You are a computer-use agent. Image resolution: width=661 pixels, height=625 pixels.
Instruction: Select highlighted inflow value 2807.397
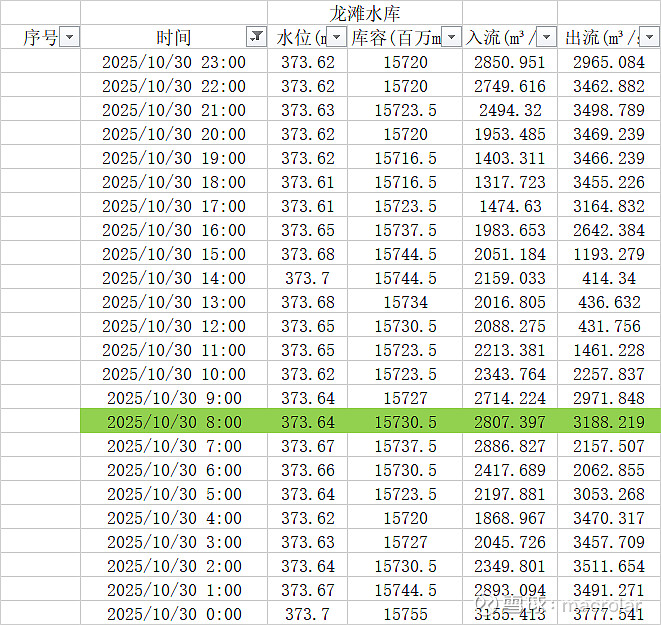510,422
